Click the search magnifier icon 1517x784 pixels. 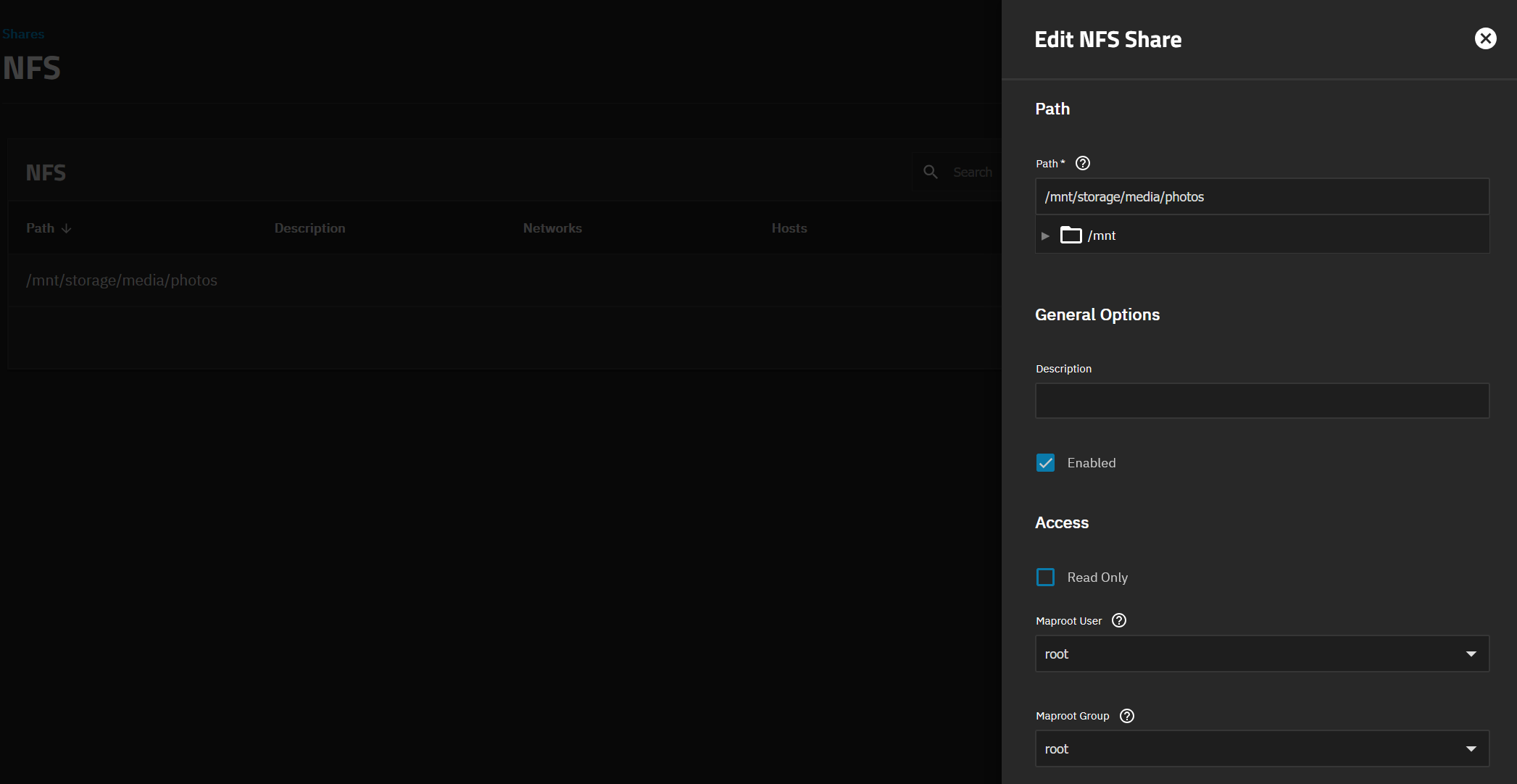[x=930, y=172]
